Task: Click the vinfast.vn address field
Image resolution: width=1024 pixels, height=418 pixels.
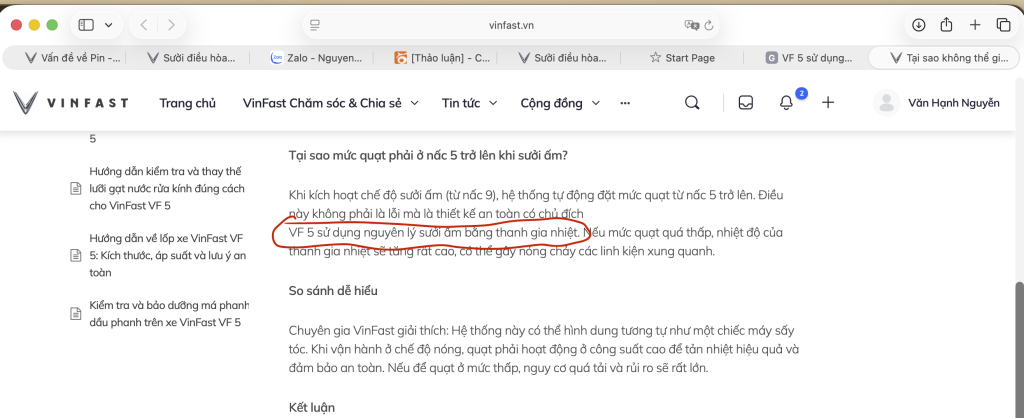Action: pos(511,25)
